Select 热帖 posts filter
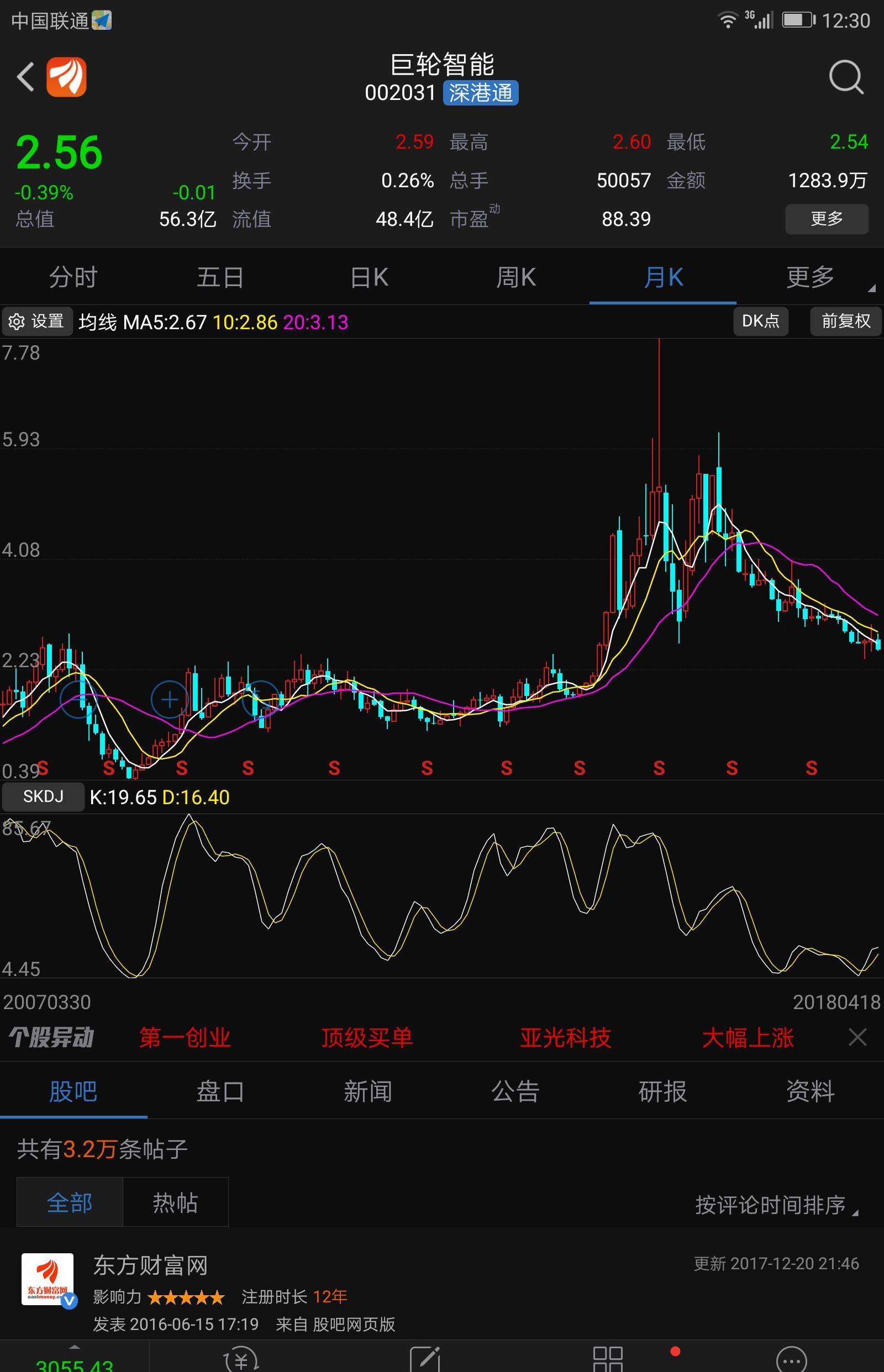 (176, 1202)
